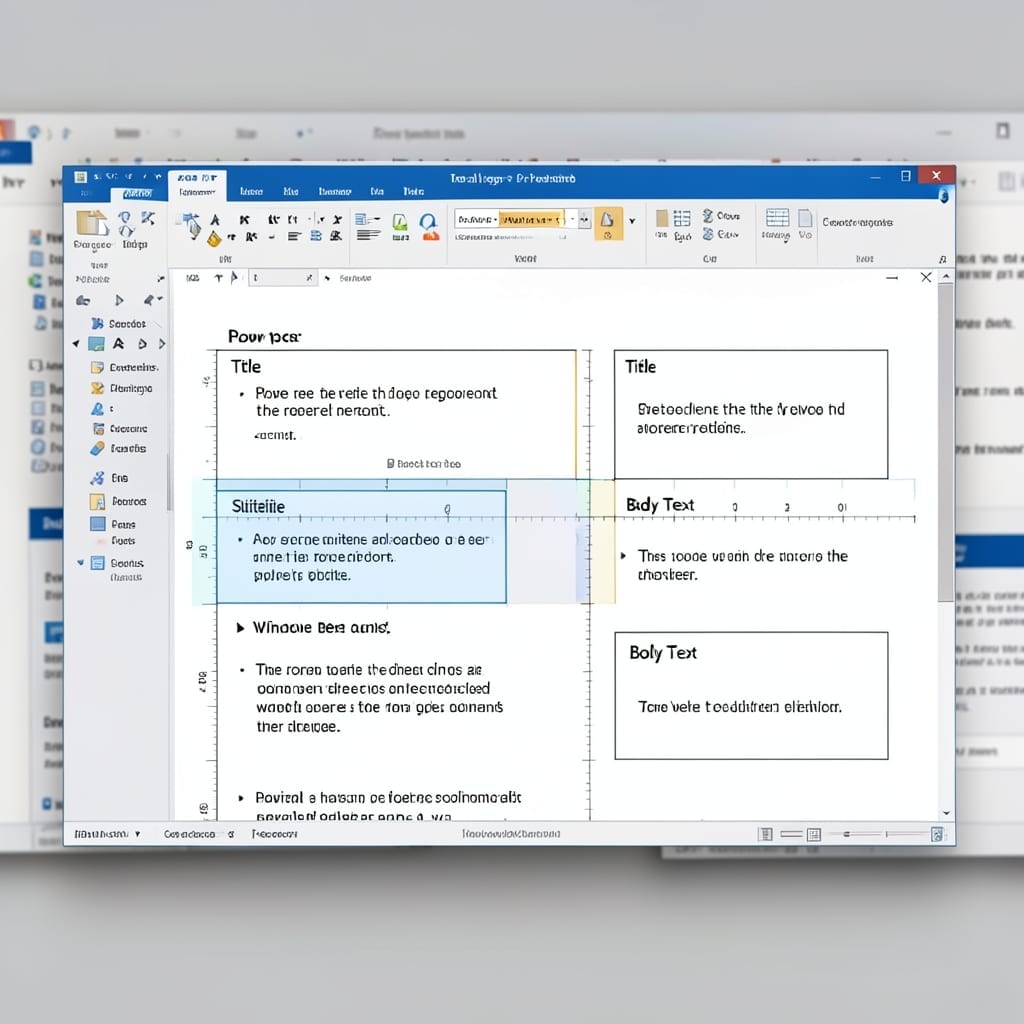Open the third ribbon tab "Mus"
Viewport: 1024px width, 1024px height.
(291, 191)
